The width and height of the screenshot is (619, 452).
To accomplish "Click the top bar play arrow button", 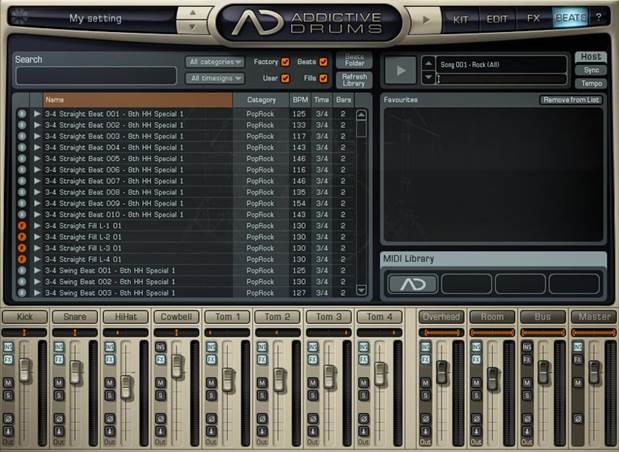I will 426,19.
